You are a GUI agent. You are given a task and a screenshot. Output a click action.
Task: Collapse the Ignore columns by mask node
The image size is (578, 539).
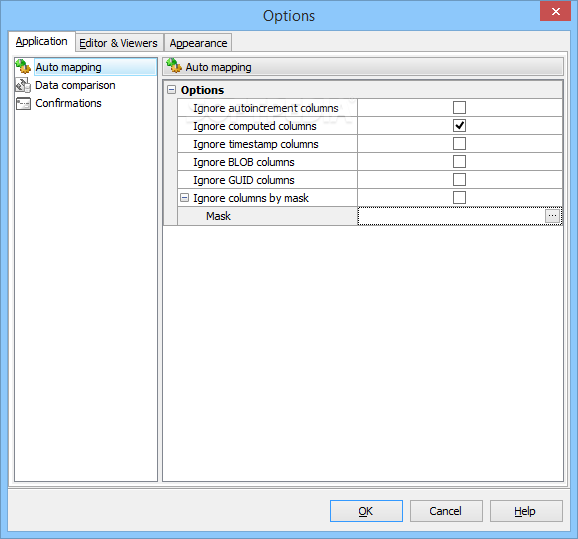pyautogui.click(x=184, y=198)
